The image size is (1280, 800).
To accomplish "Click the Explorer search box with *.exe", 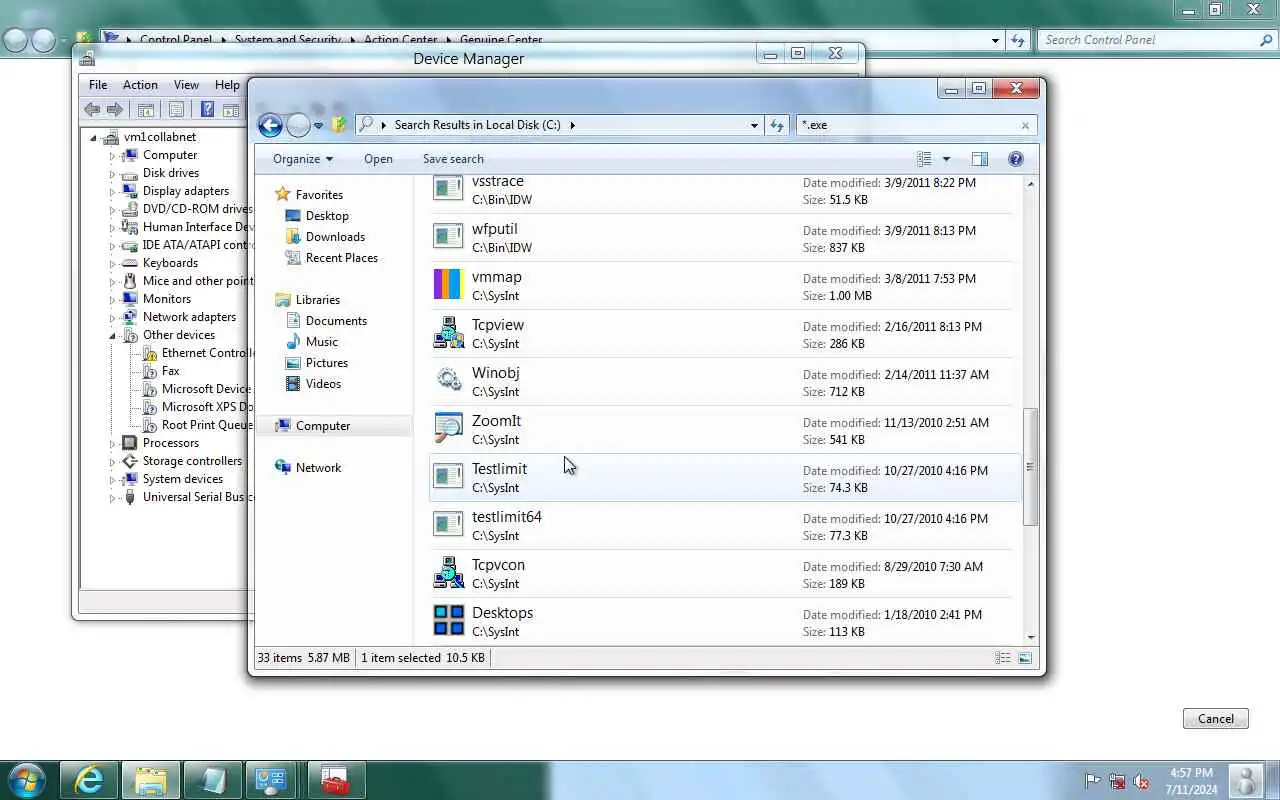I will pos(910,125).
